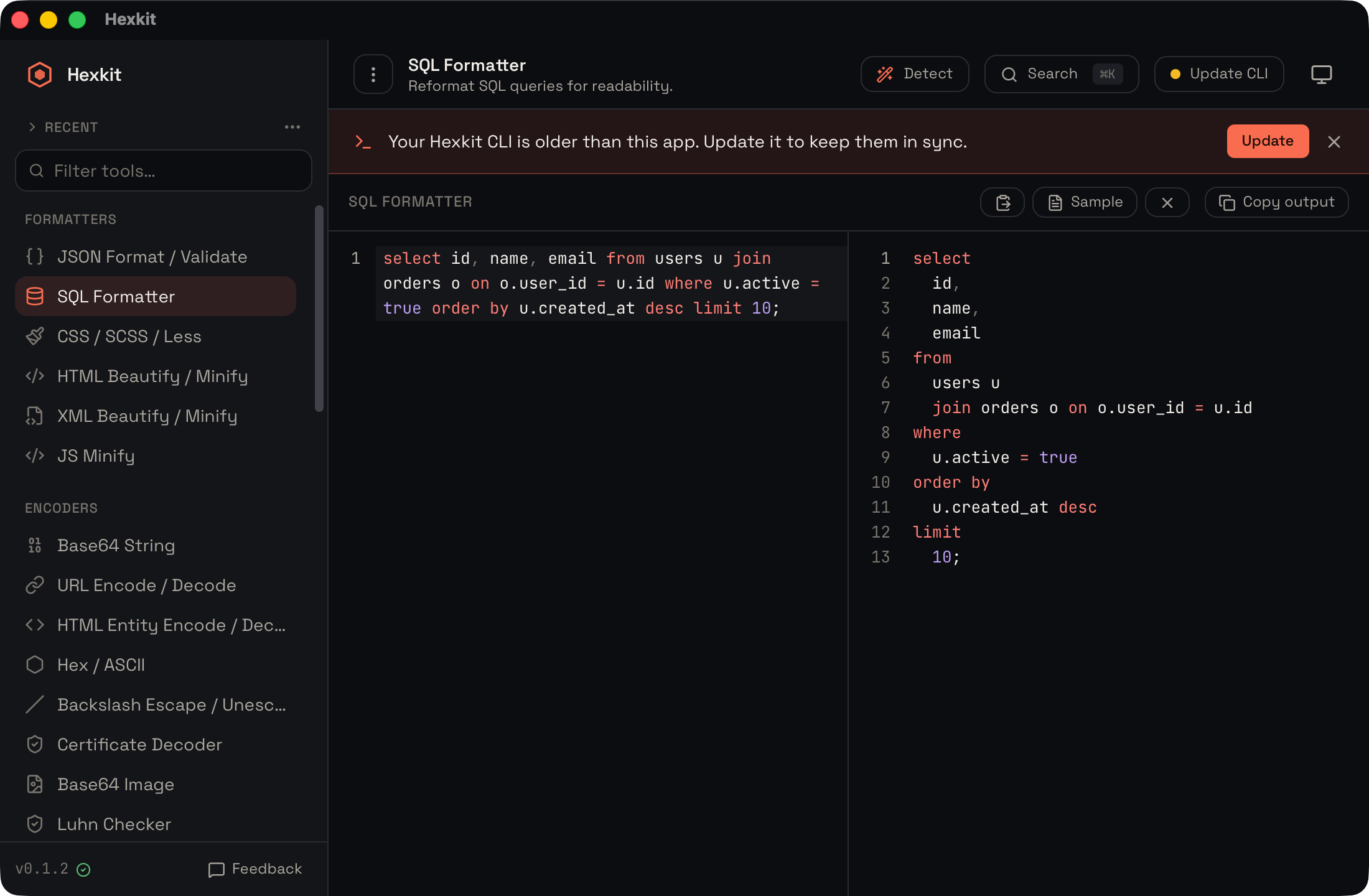Click Copy output button
Screen dimensions: 1369x896
pos(1276,202)
